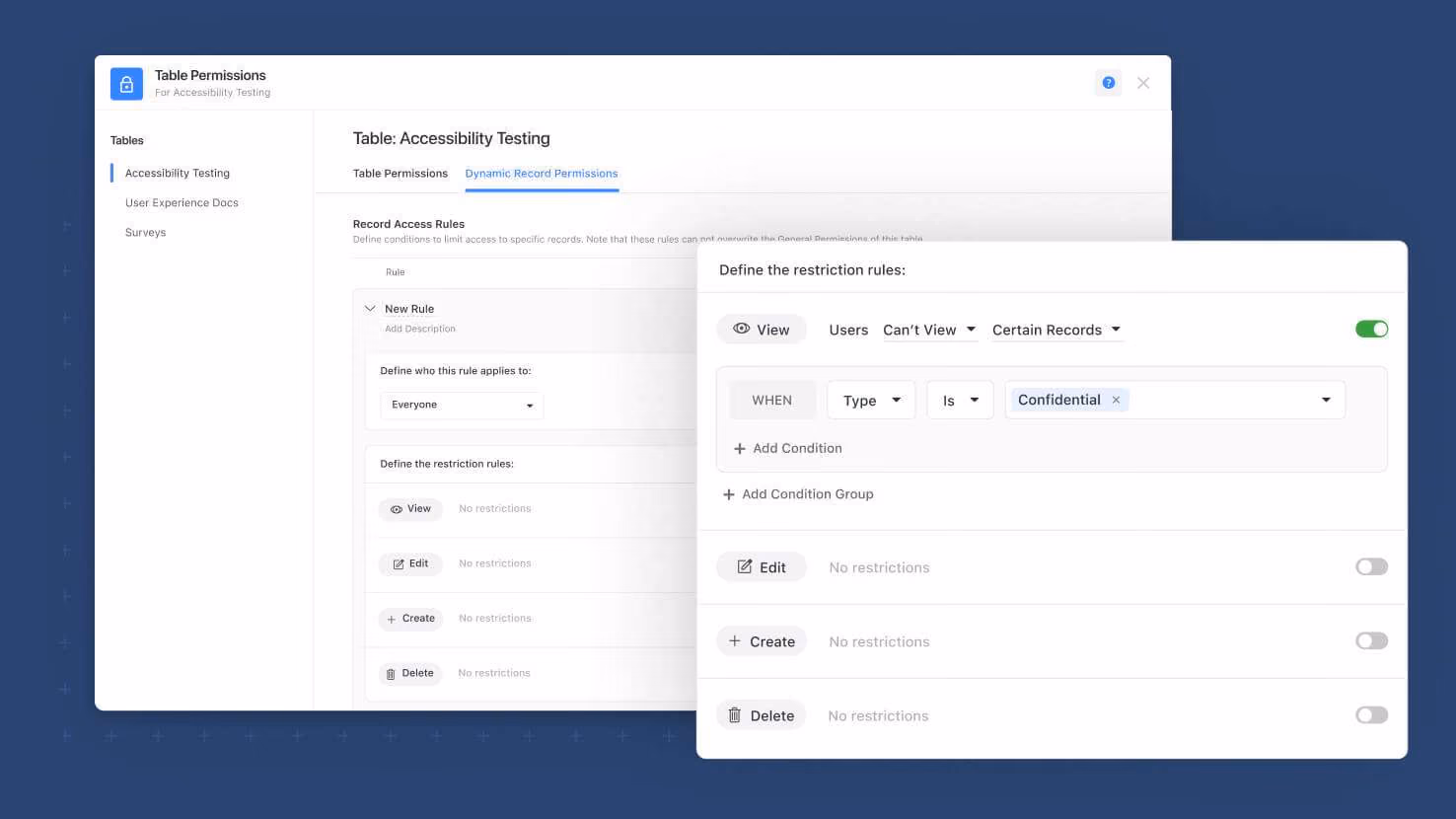Screen dimensions: 1456x819
Task: Click the Edit pill in the back window
Action: (410, 563)
